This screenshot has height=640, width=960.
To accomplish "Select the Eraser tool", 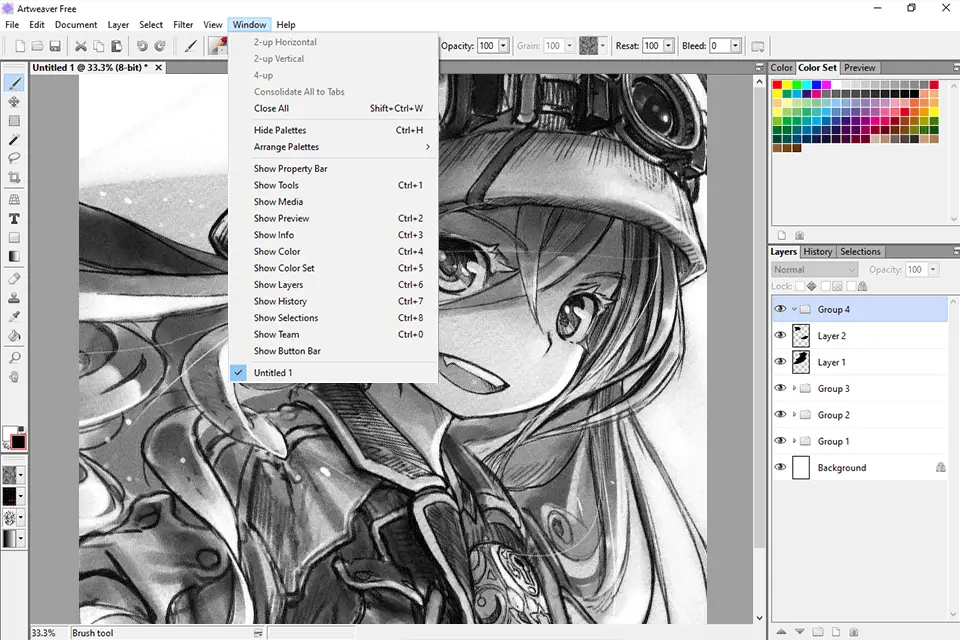I will tap(14, 279).
